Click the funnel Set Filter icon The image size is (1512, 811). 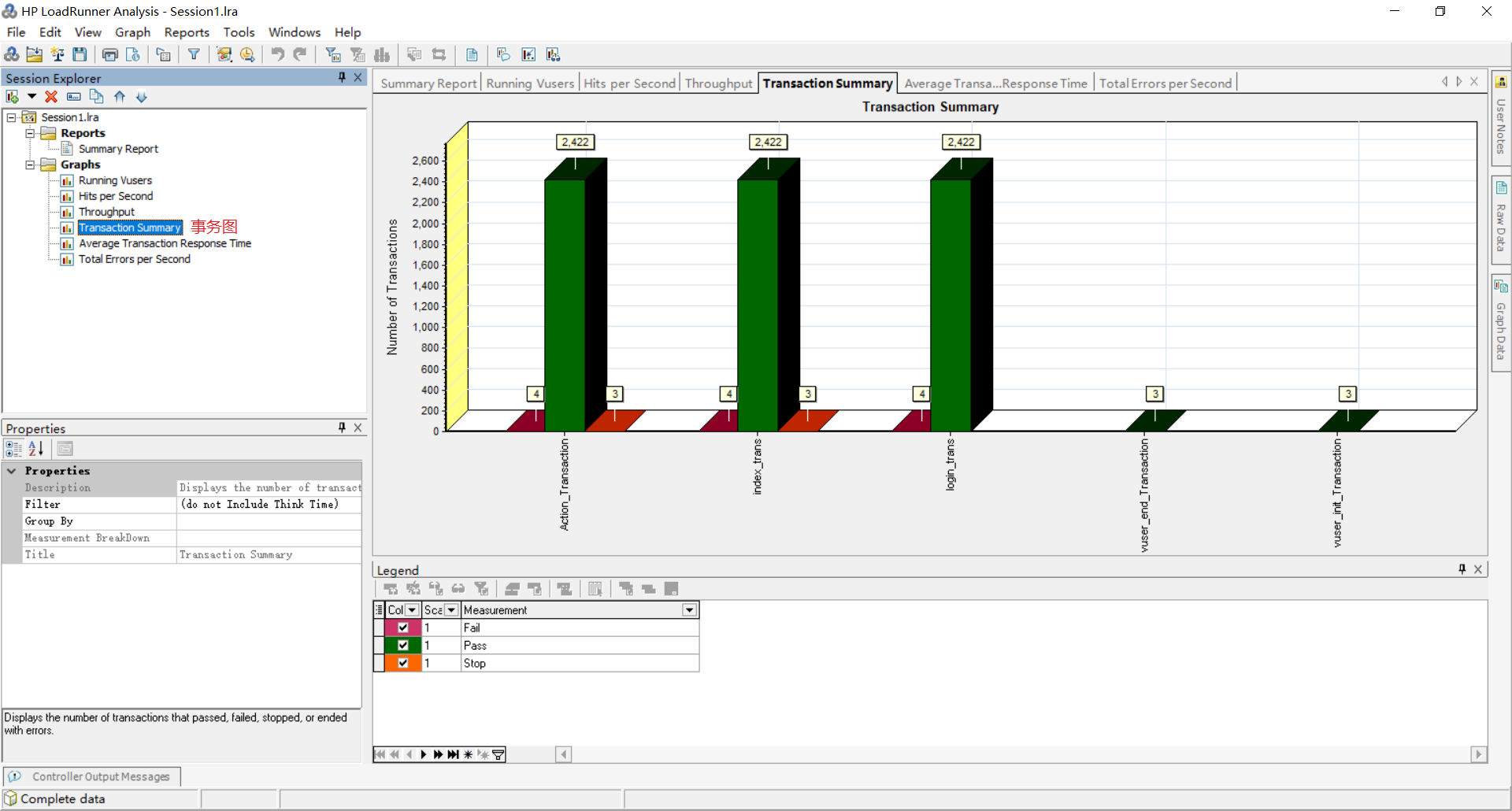194,54
